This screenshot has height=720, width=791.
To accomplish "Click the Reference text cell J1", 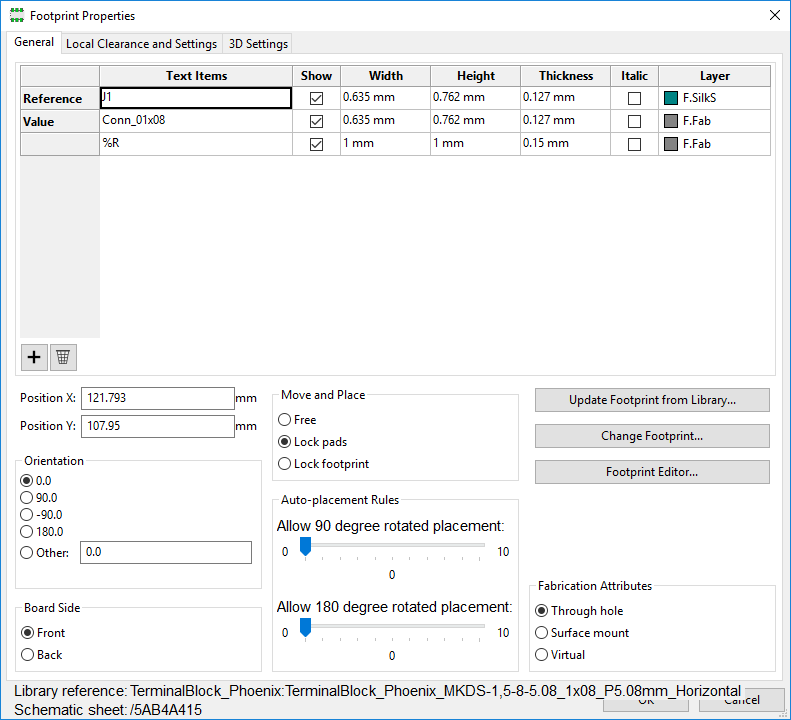I will click(x=196, y=98).
